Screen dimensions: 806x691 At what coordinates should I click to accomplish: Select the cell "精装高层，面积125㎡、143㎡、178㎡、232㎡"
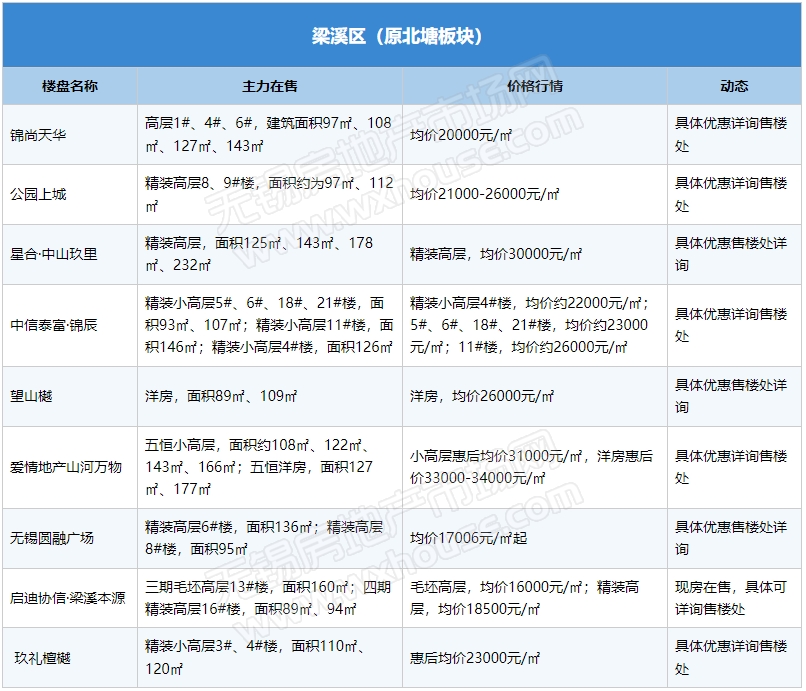[x=269, y=254]
